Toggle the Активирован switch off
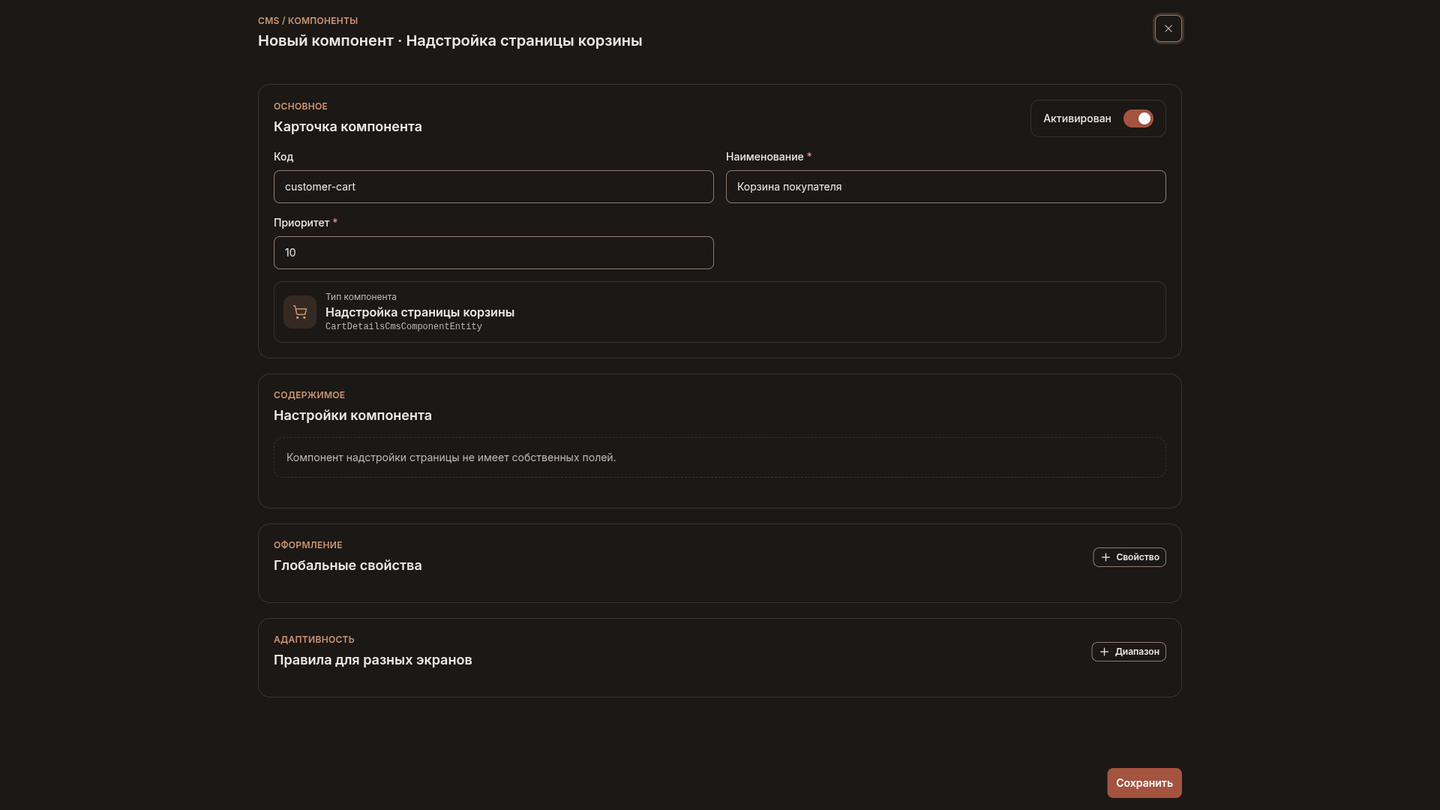Screen dimensions: 1440x810 point(1138,118)
